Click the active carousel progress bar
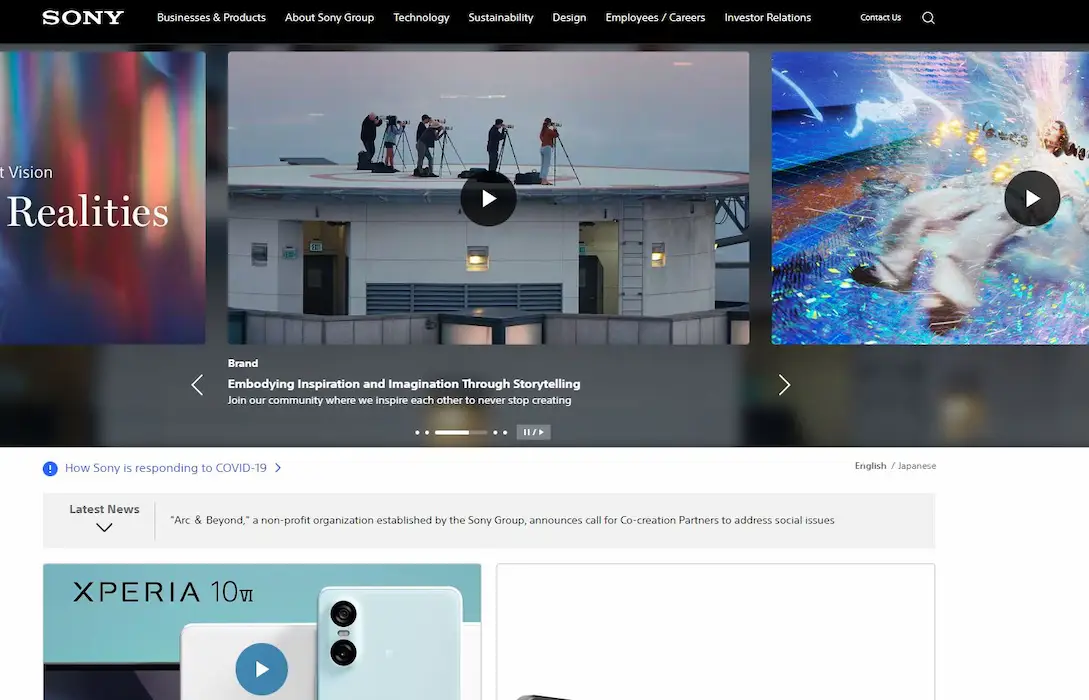Image resolution: width=1089 pixels, height=700 pixels. (460, 432)
